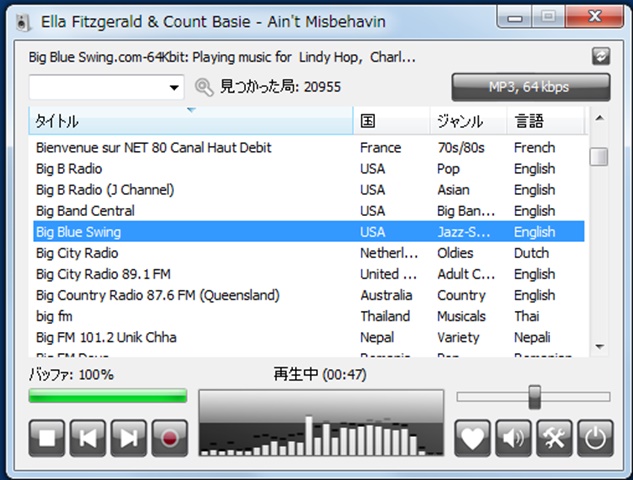Click the magnifier search icon
Screen dimensions: 633x480
204,87
